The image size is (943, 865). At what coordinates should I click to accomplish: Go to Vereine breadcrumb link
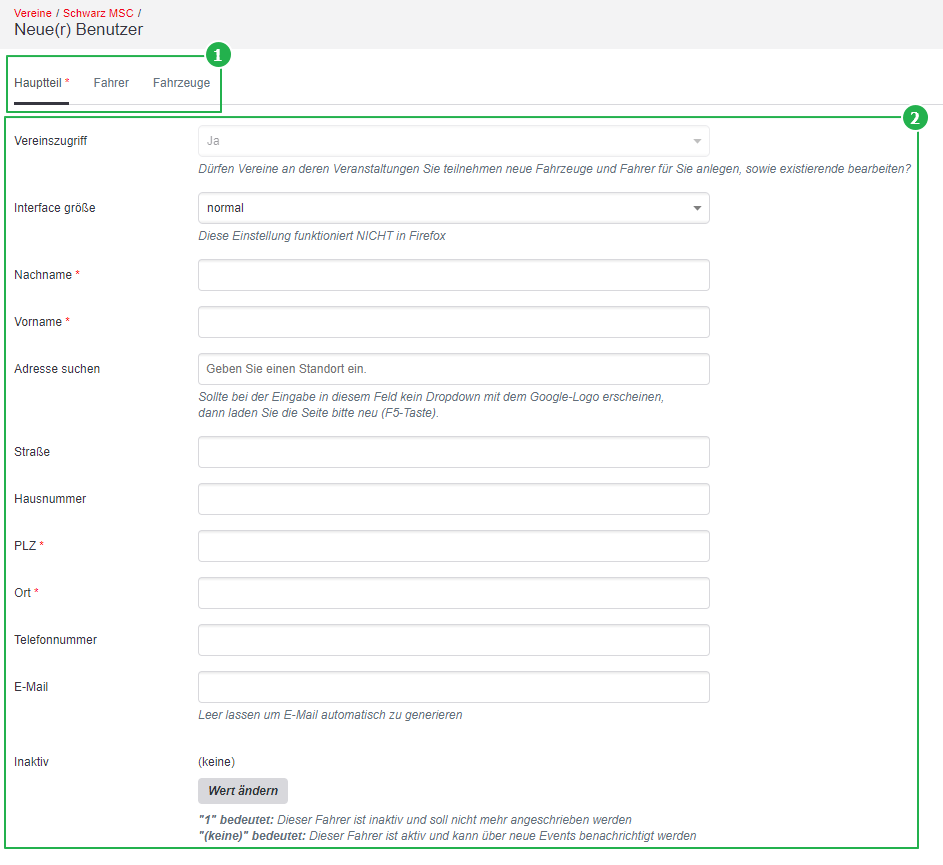pyautogui.click(x=32, y=13)
